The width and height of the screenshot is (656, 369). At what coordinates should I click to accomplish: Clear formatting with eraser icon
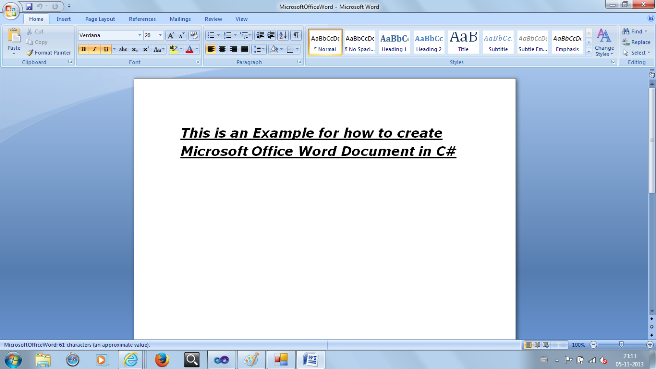(194, 36)
